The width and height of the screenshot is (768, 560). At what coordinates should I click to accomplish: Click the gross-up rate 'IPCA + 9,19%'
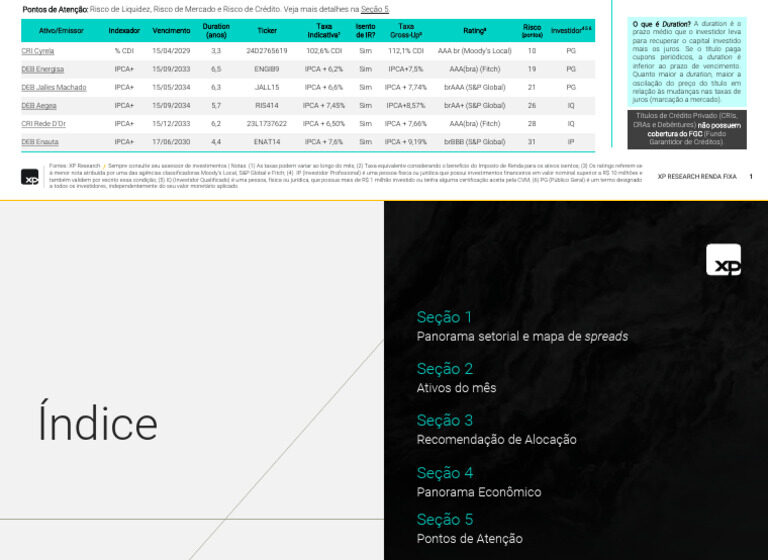click(406, 142)
